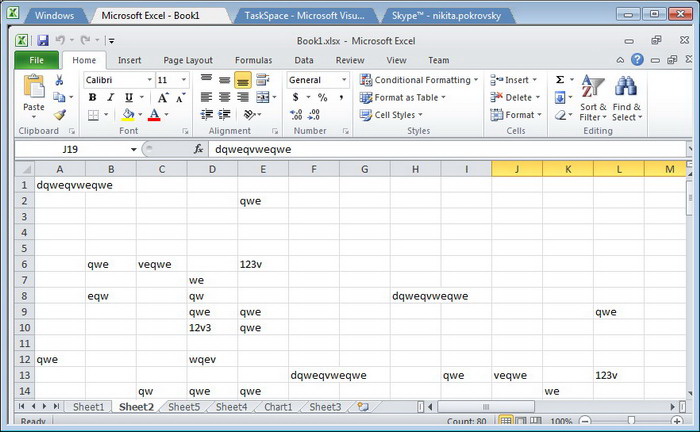Screen dimensions: 700x432
Task: Toggle Center alignment
Action: click(x=225, y=97)
